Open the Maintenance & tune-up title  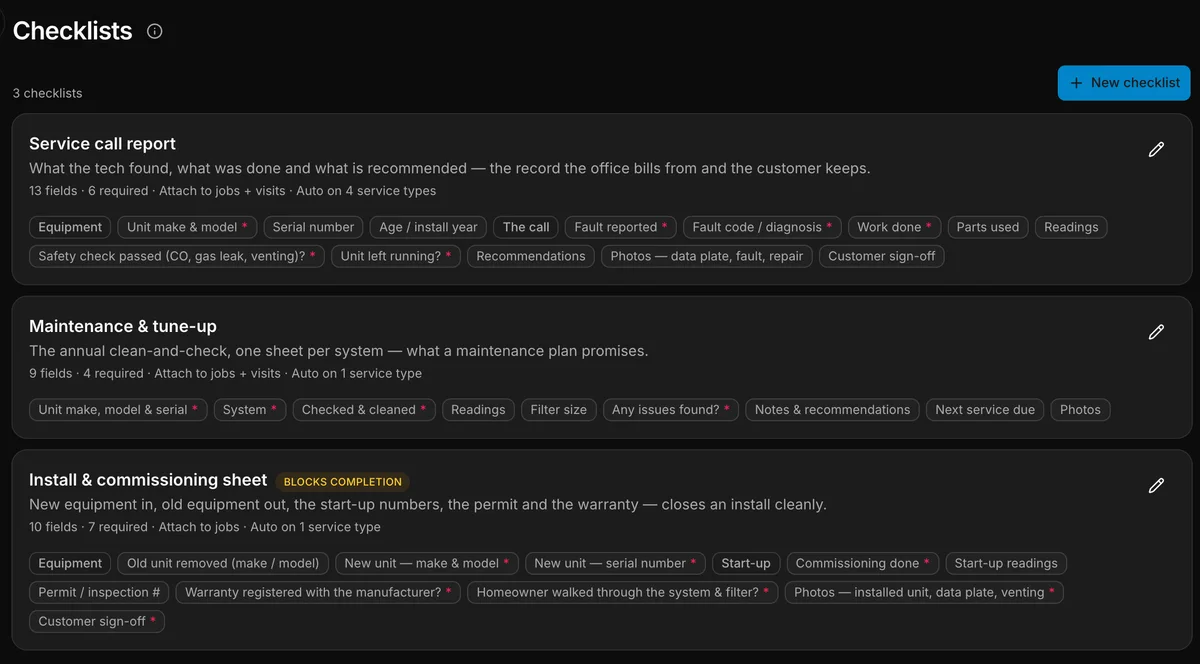pos(123,326)
